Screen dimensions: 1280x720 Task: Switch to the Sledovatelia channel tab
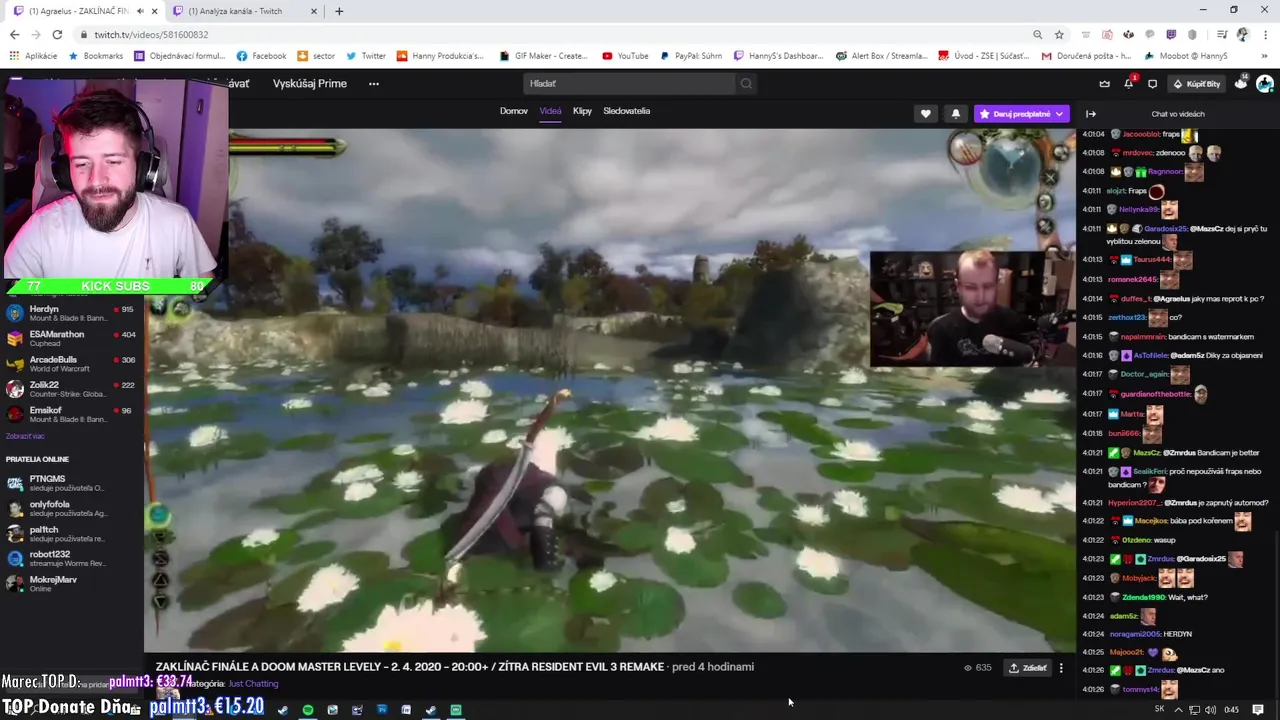(626, 111)
